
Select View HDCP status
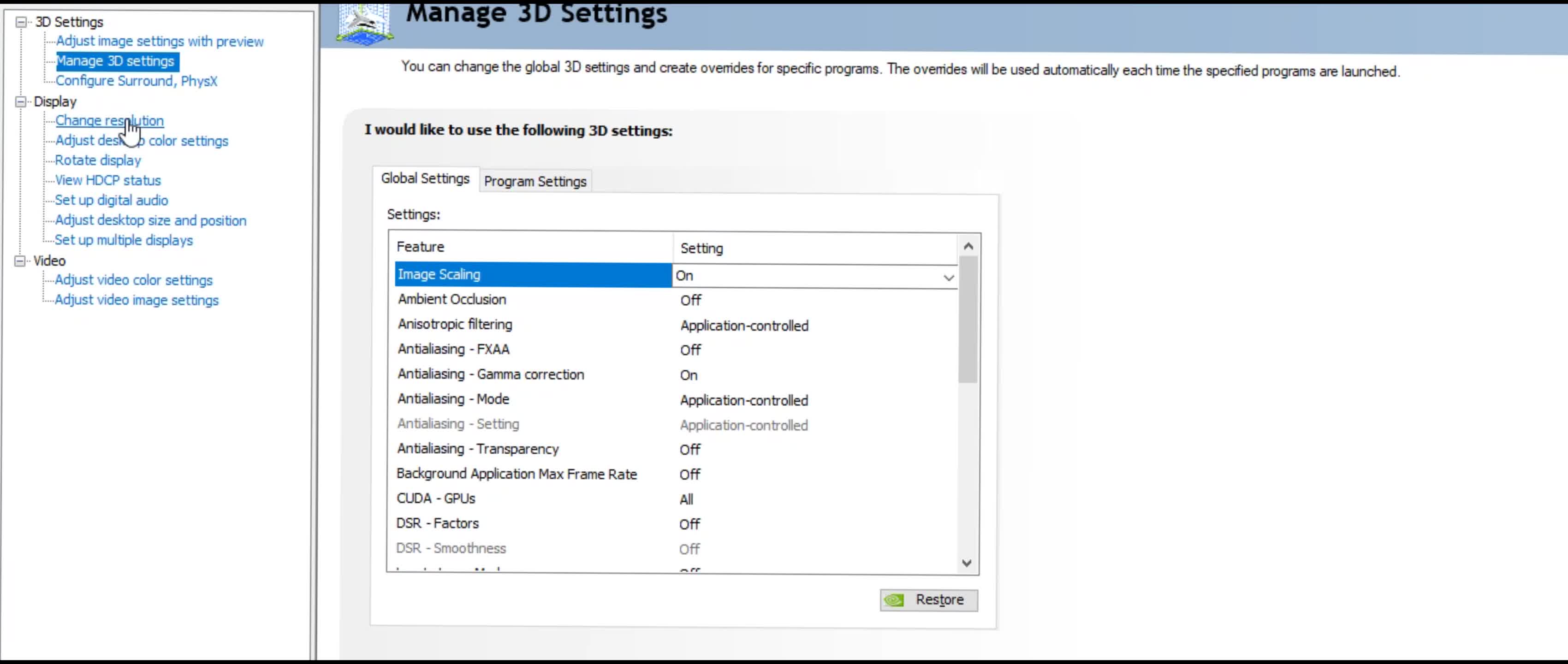pos(108,180)
